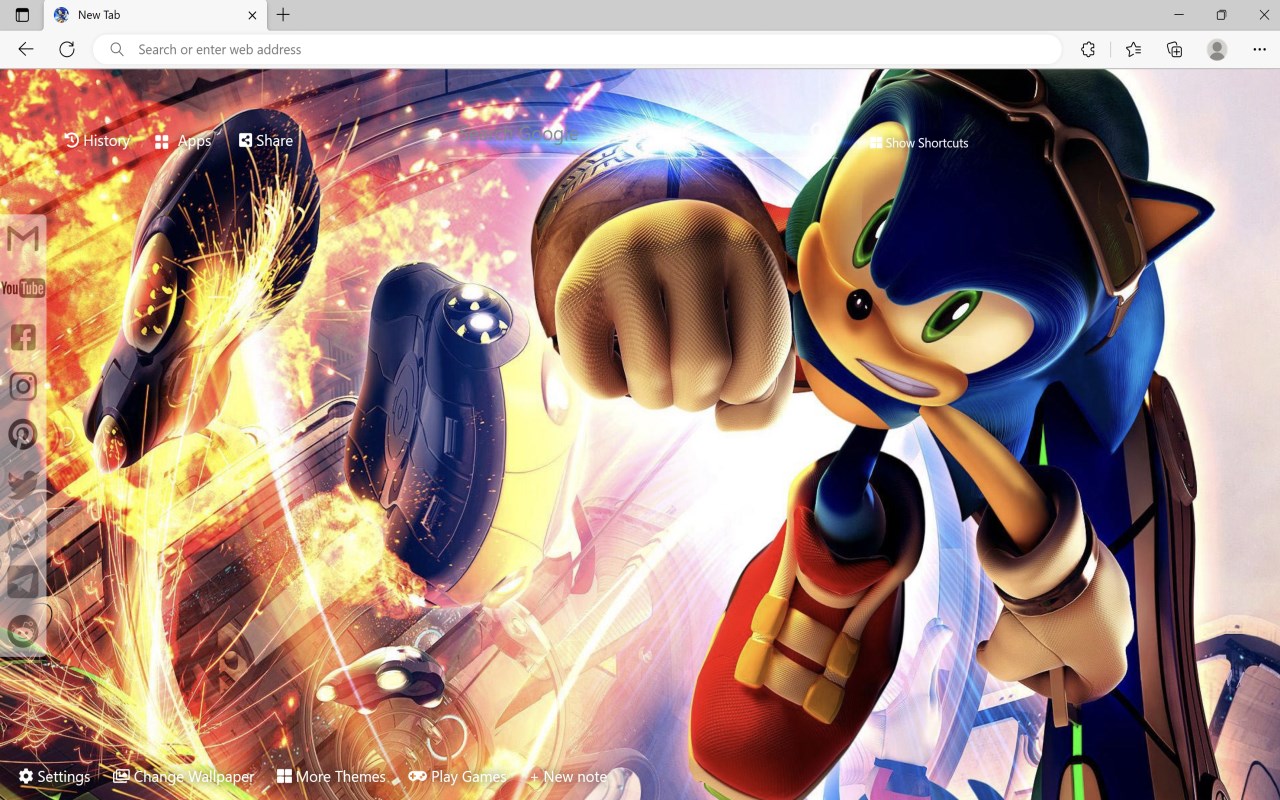Open the Reddit shortcut icon

22,631
